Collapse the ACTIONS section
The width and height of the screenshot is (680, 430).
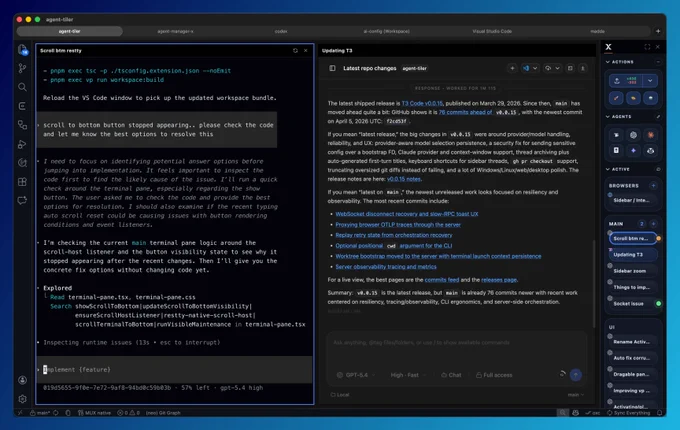point(620,62)
